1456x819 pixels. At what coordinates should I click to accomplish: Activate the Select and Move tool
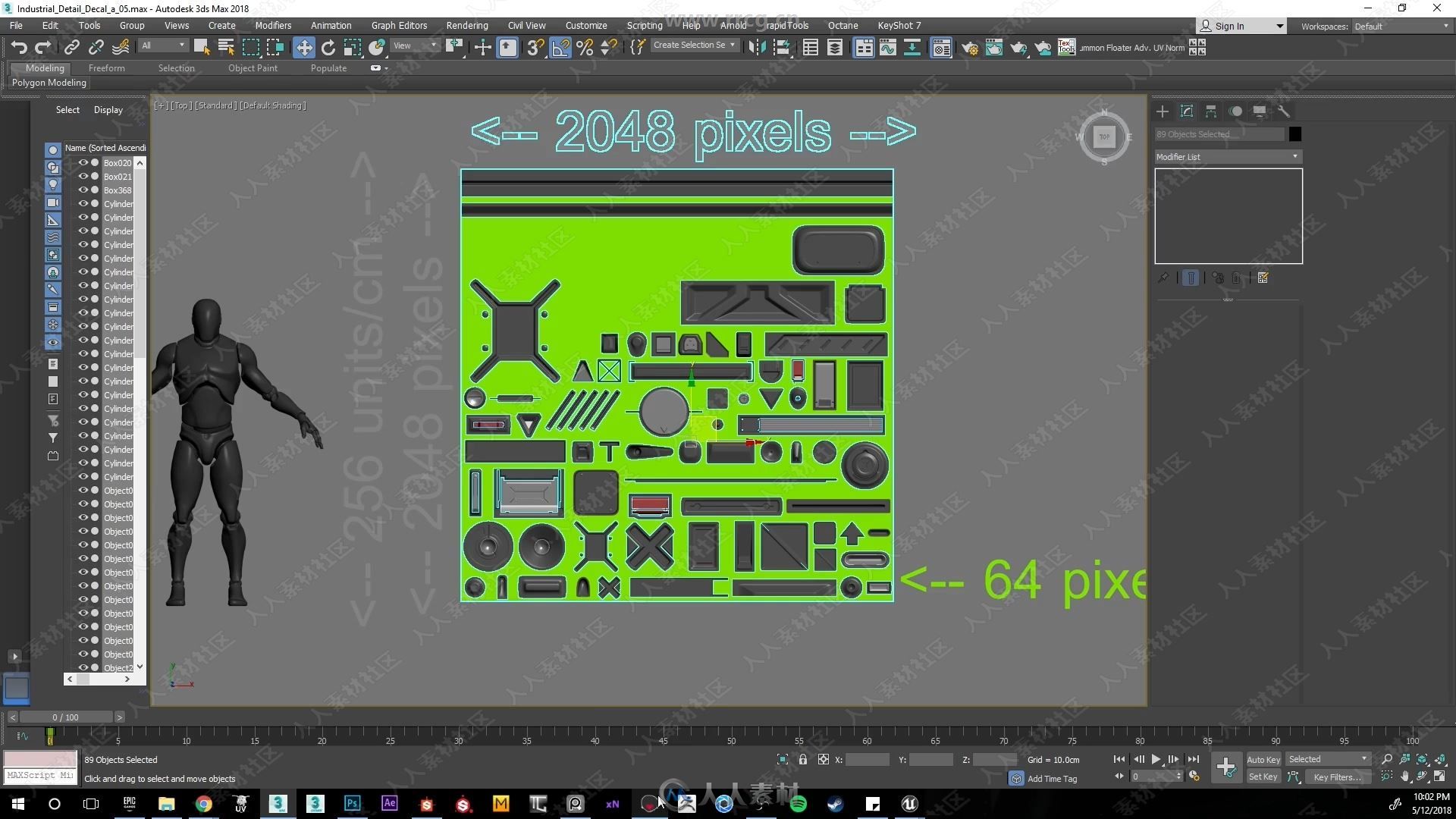tap(304, 48)
